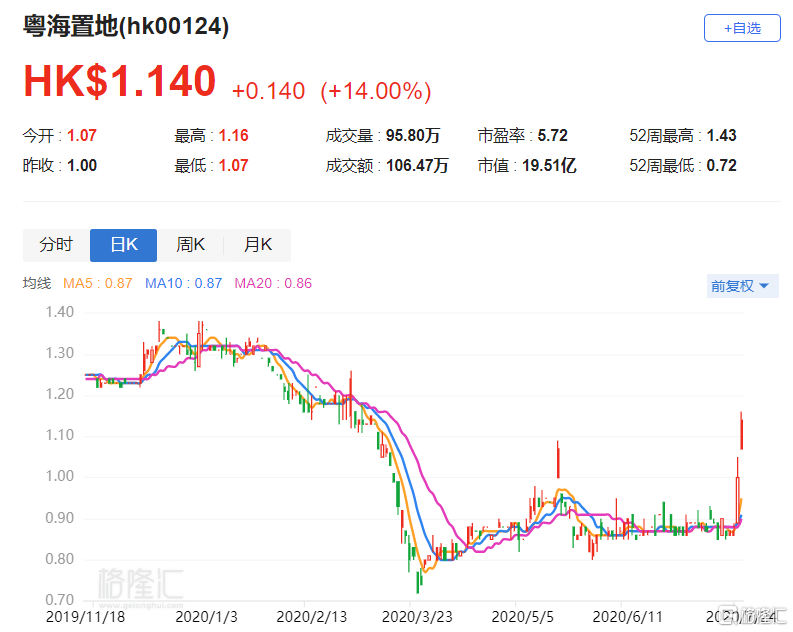793x632 pixels.
Task: Click the +自选 add to watchlist button
Action: (742, 28)
